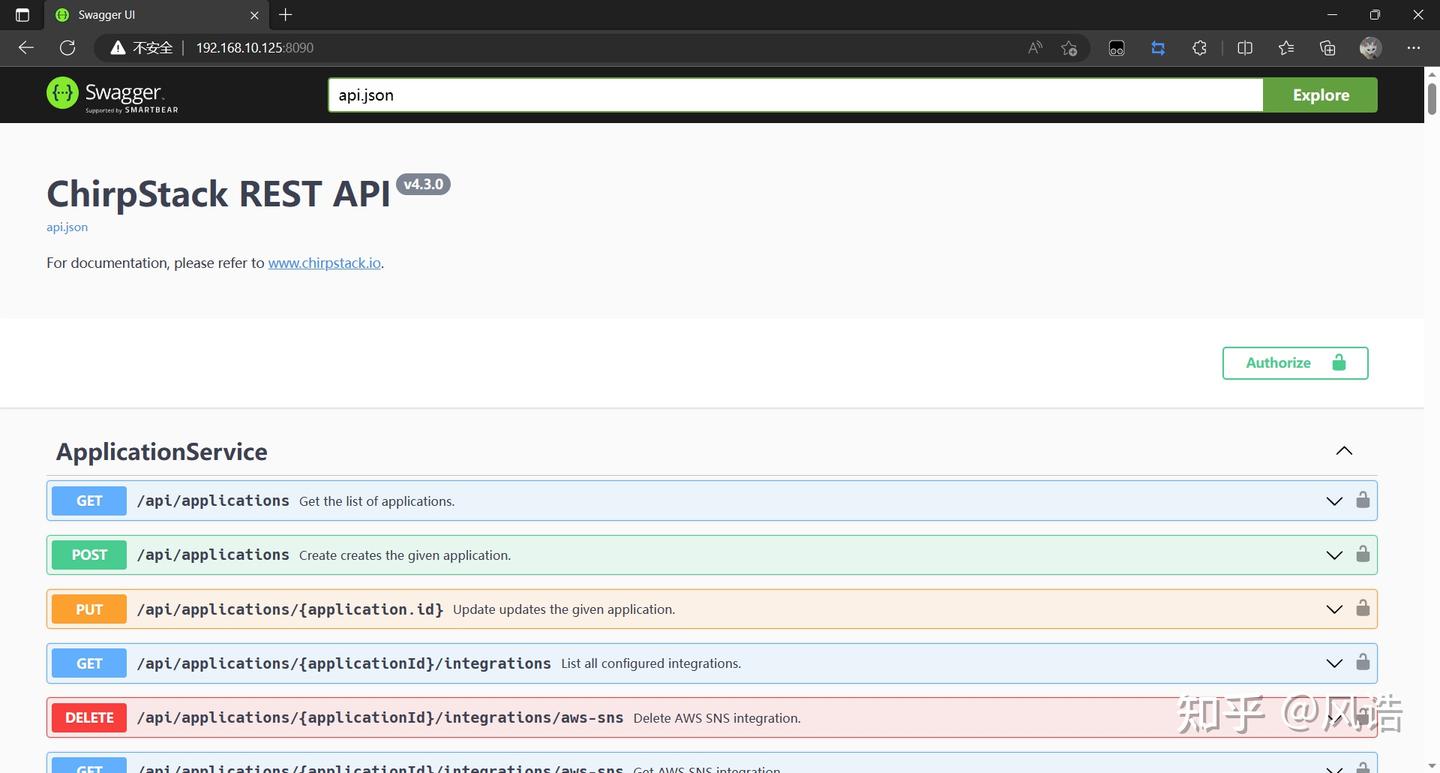Open the Collections icon in the toolbar

coord(1326,47)
